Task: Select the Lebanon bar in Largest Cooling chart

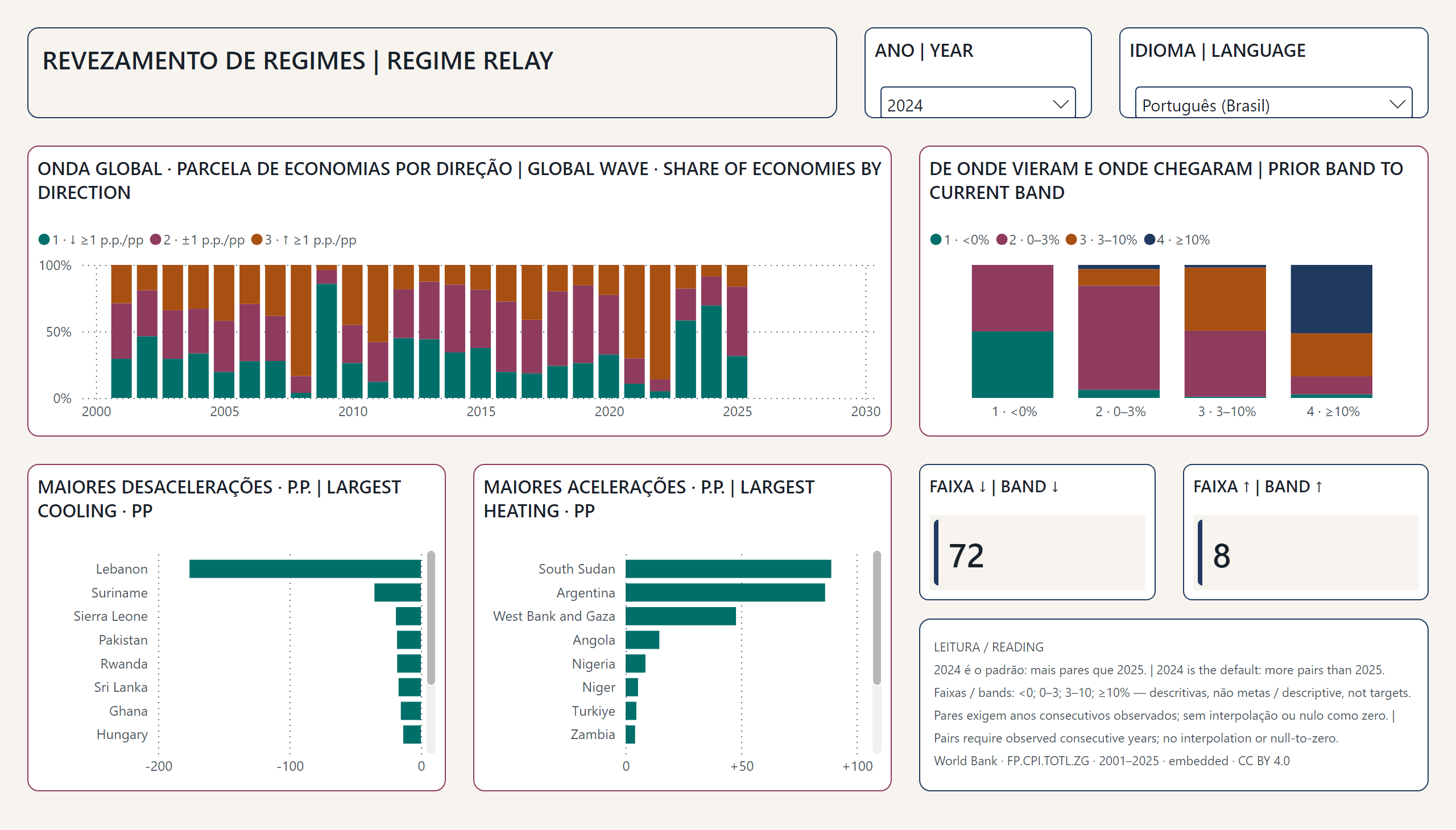Action: pyautogui.click(x=305, y=568)
